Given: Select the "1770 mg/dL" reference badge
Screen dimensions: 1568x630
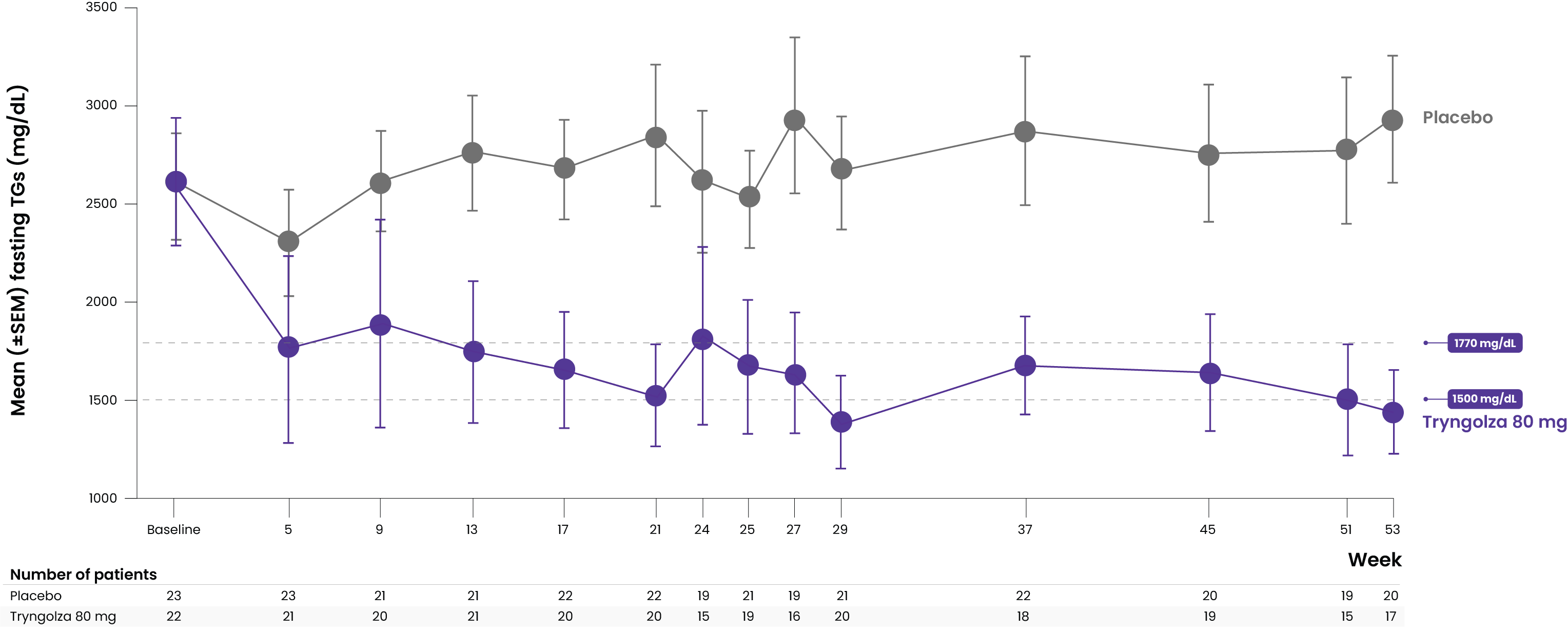Looking at the screenshot, I should tap(1484, 343).
